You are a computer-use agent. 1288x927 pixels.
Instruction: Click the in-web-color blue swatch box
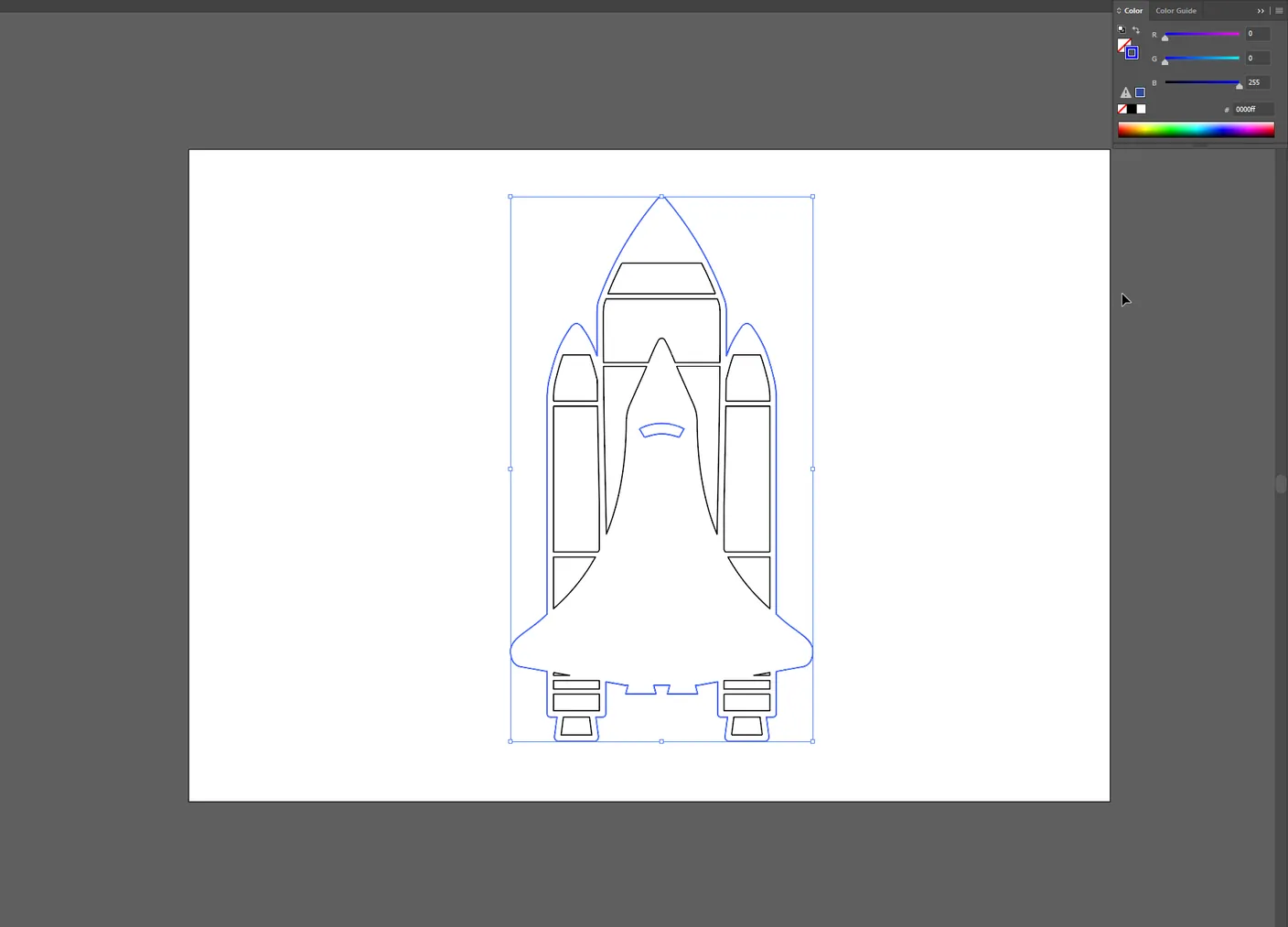click(x=1140, y=92)
